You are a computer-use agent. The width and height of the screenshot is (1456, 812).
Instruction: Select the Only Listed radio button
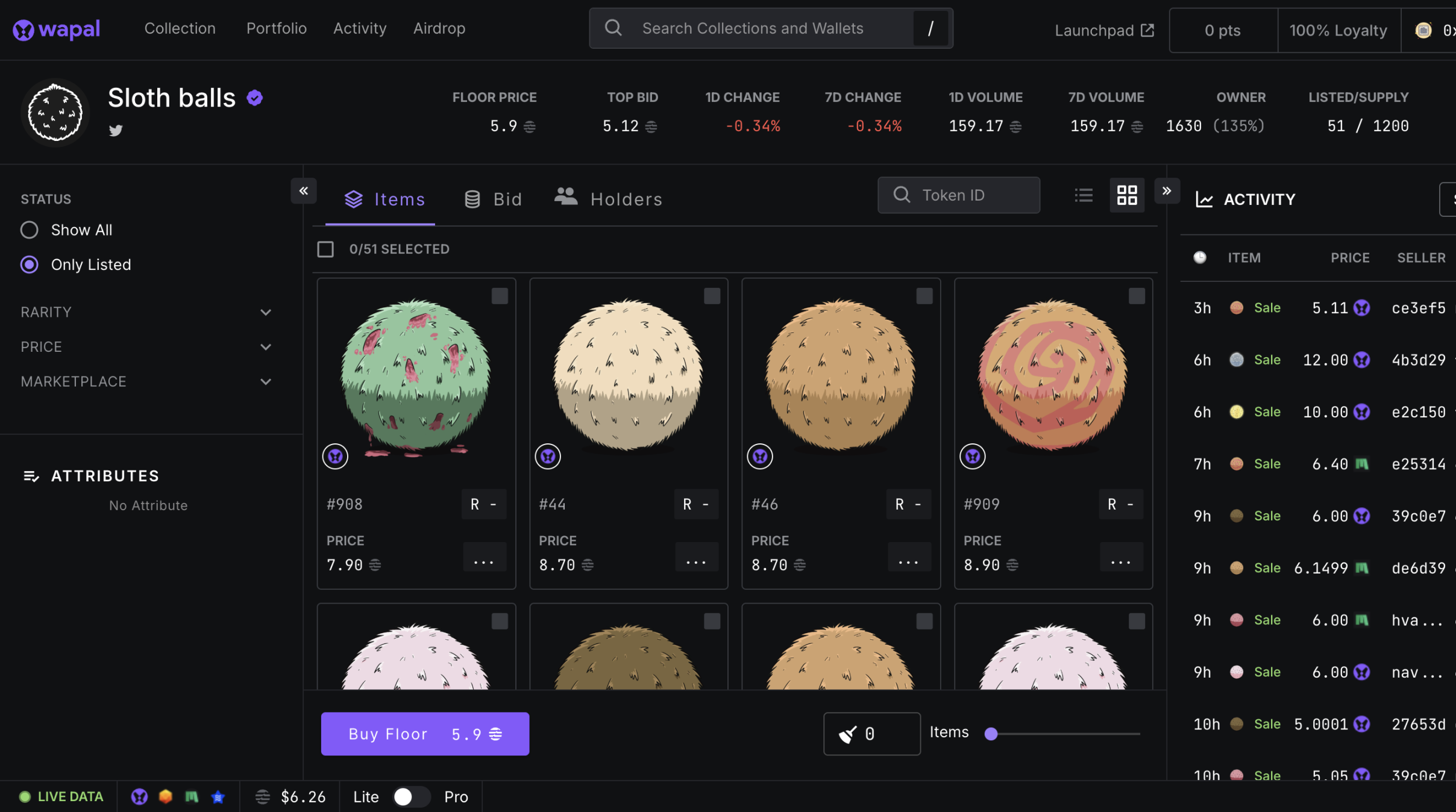click(x=29, y=264)
